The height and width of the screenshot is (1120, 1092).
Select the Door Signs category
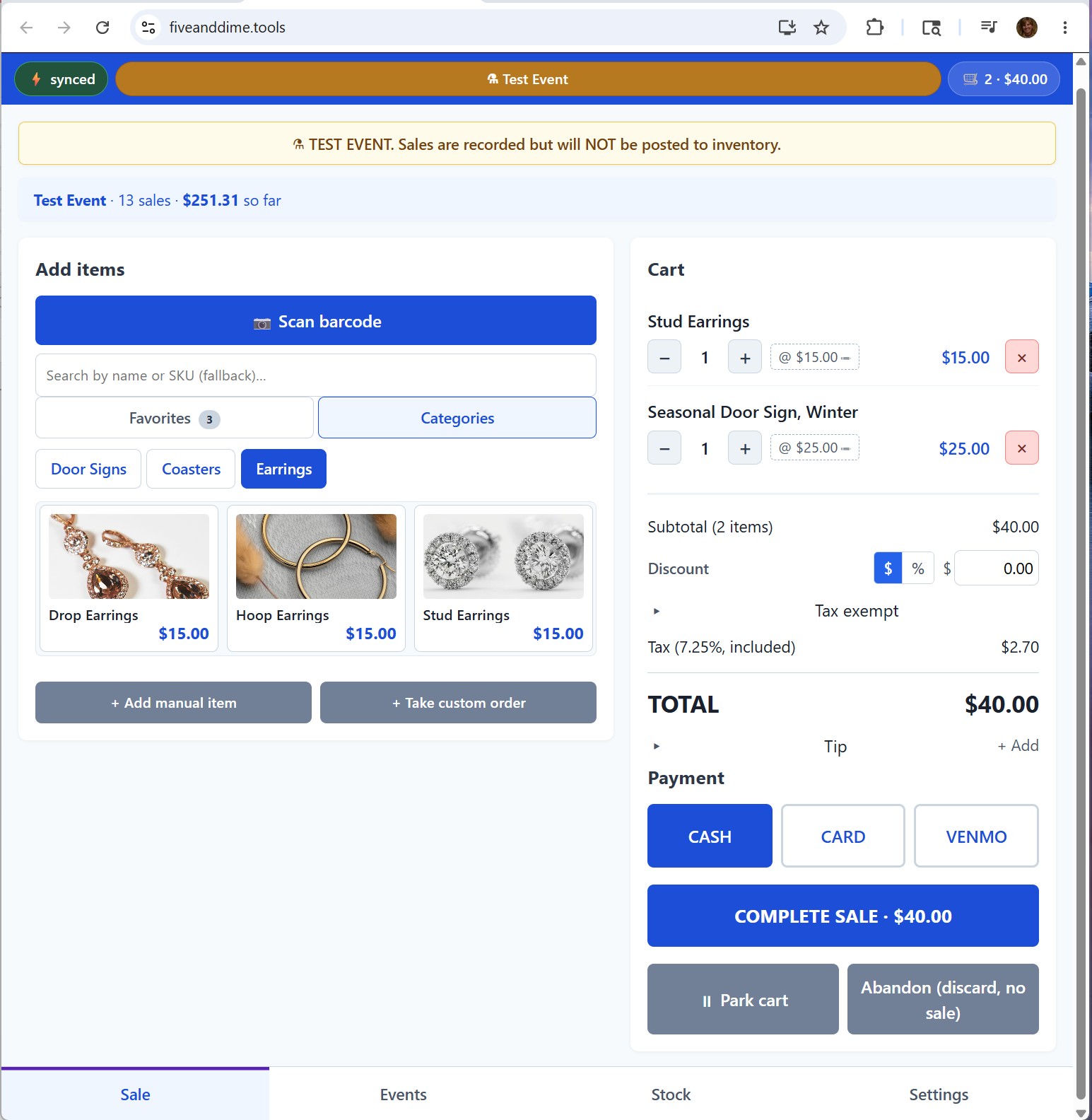pyautogui.click(x=88, y=469)
